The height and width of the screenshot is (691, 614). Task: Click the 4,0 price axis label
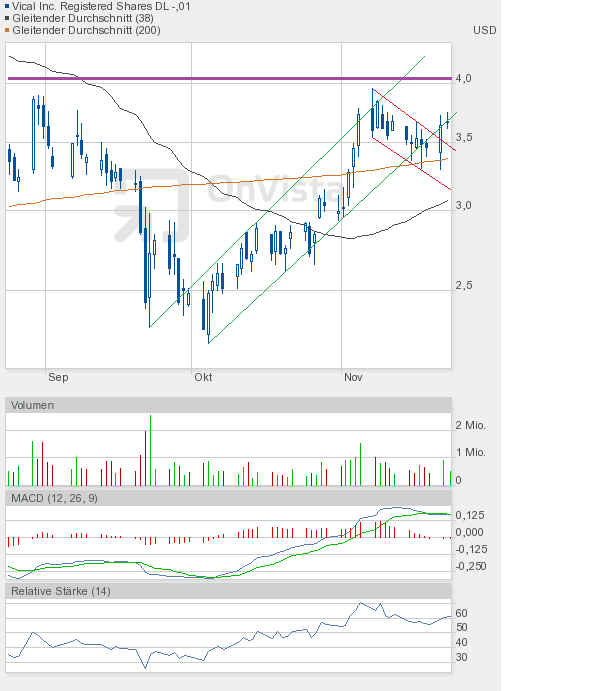[x=463, y=78]
